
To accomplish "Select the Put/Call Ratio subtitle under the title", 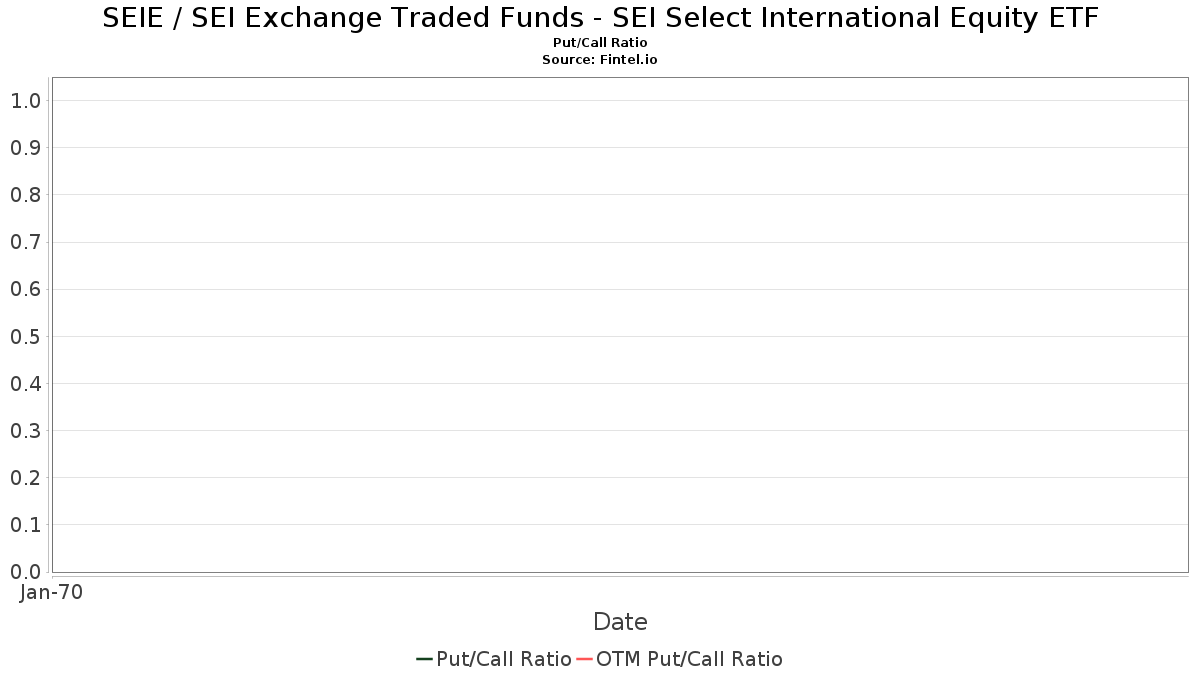I will pyautogui.click(x=600, y=43).
